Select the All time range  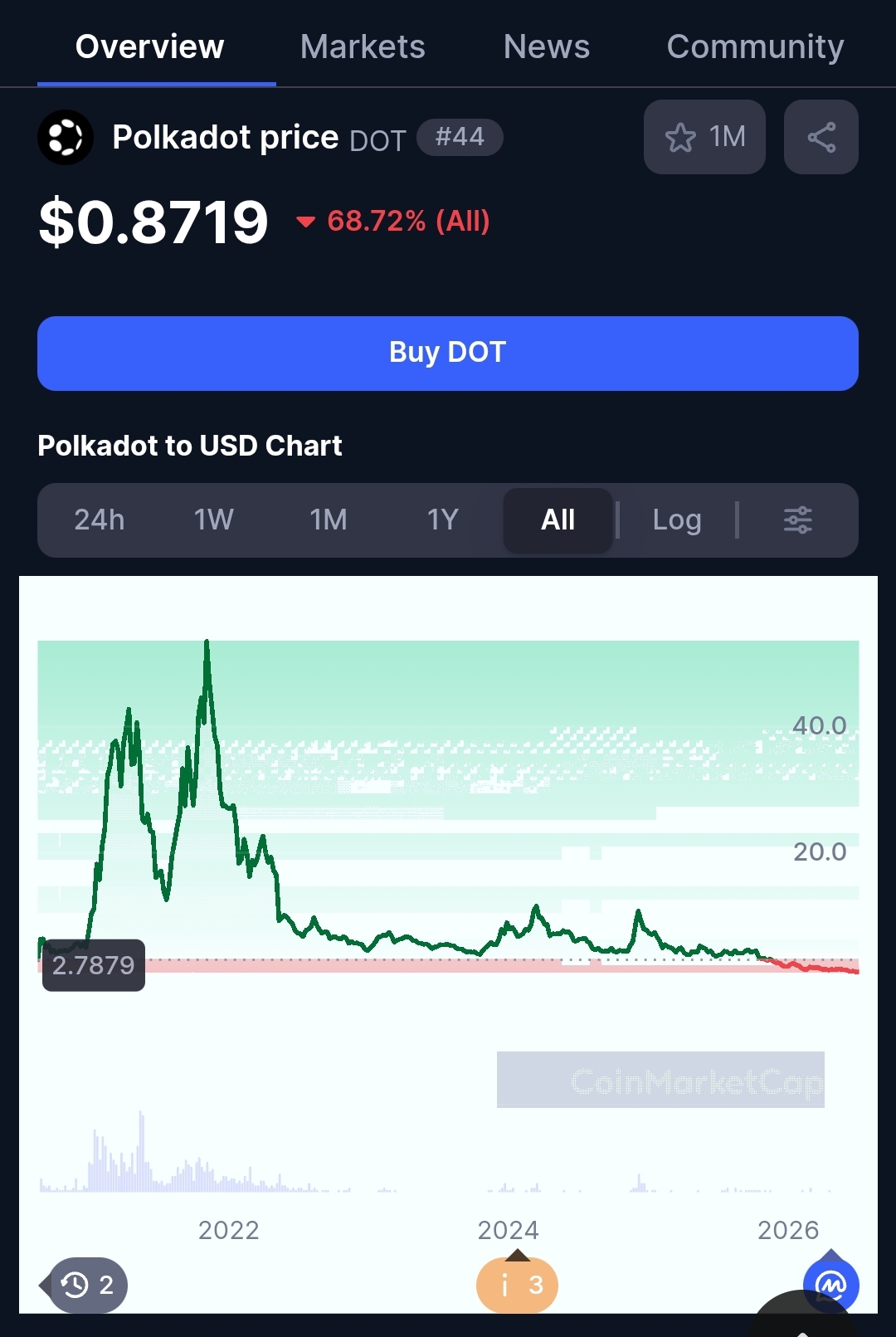(558, 520)
